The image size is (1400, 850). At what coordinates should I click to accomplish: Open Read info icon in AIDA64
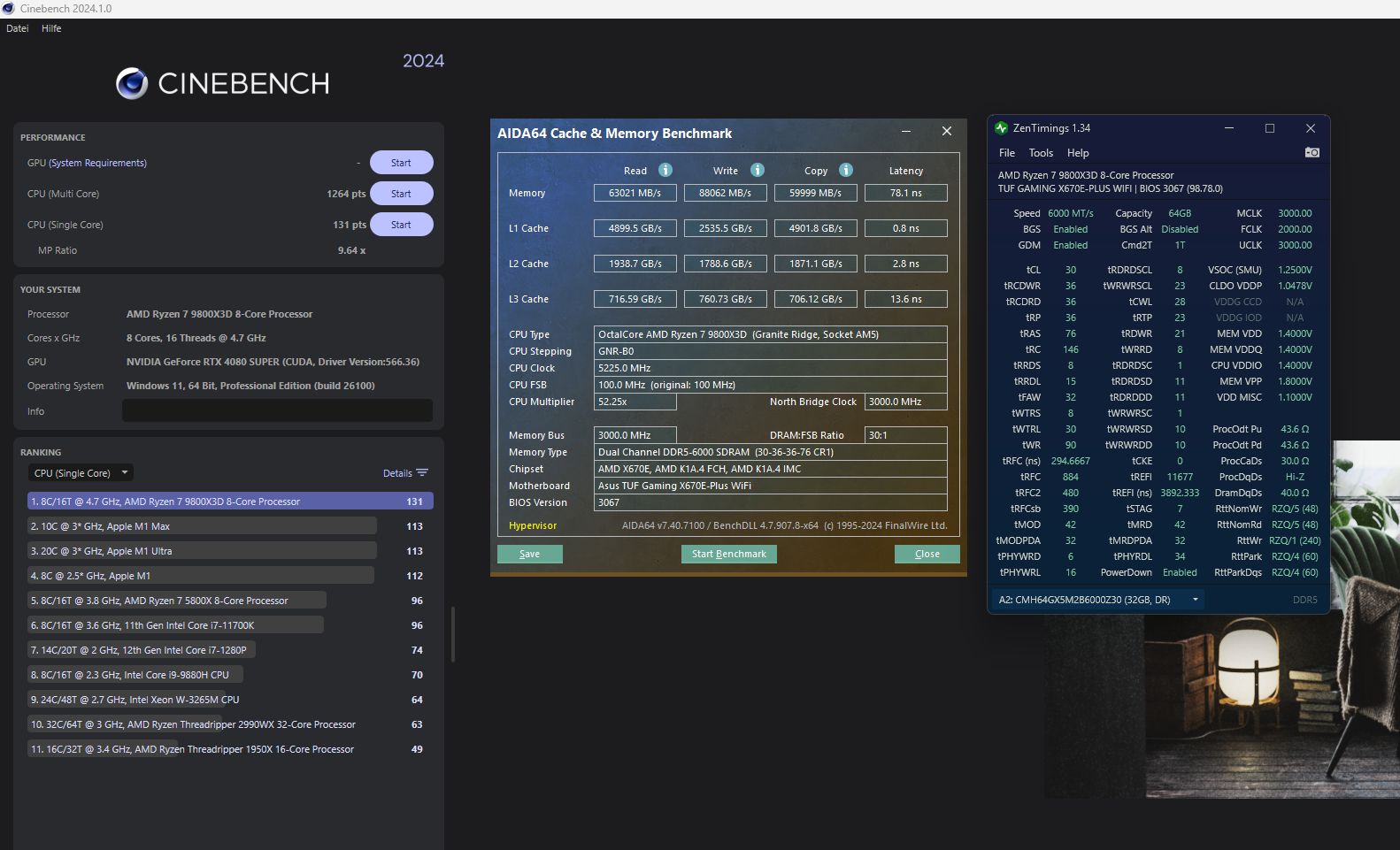click(665, 170)
